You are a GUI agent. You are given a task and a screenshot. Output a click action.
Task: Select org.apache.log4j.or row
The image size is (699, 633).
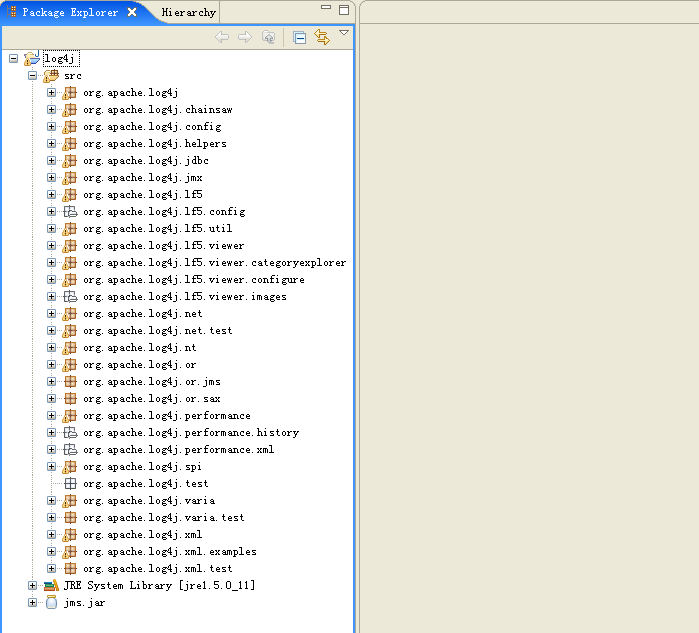coord(140,365)
